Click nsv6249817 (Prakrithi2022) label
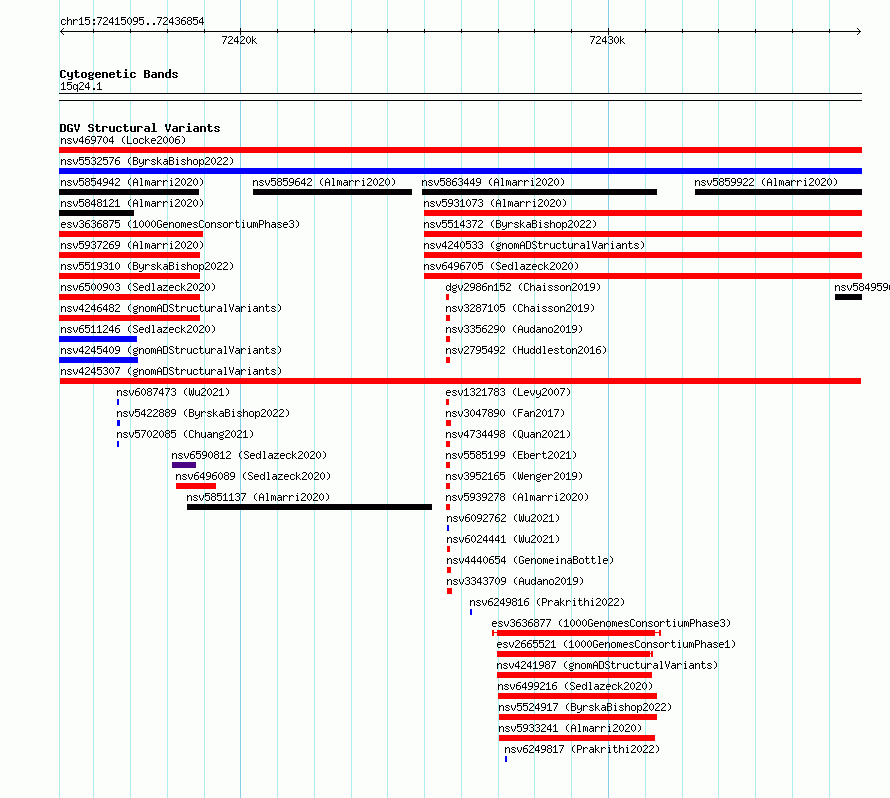Screen dimensions: 890x798 coord(582,749)
